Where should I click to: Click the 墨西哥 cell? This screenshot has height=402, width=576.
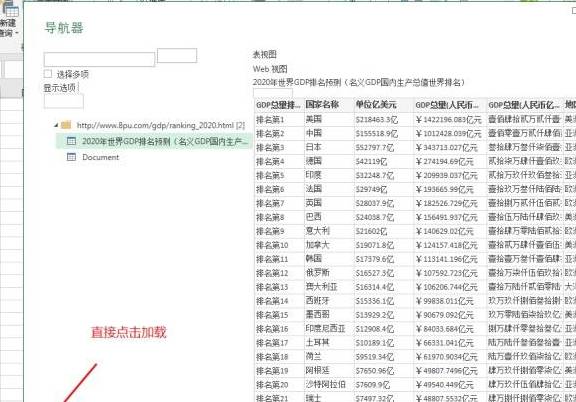tap(329, 315)
